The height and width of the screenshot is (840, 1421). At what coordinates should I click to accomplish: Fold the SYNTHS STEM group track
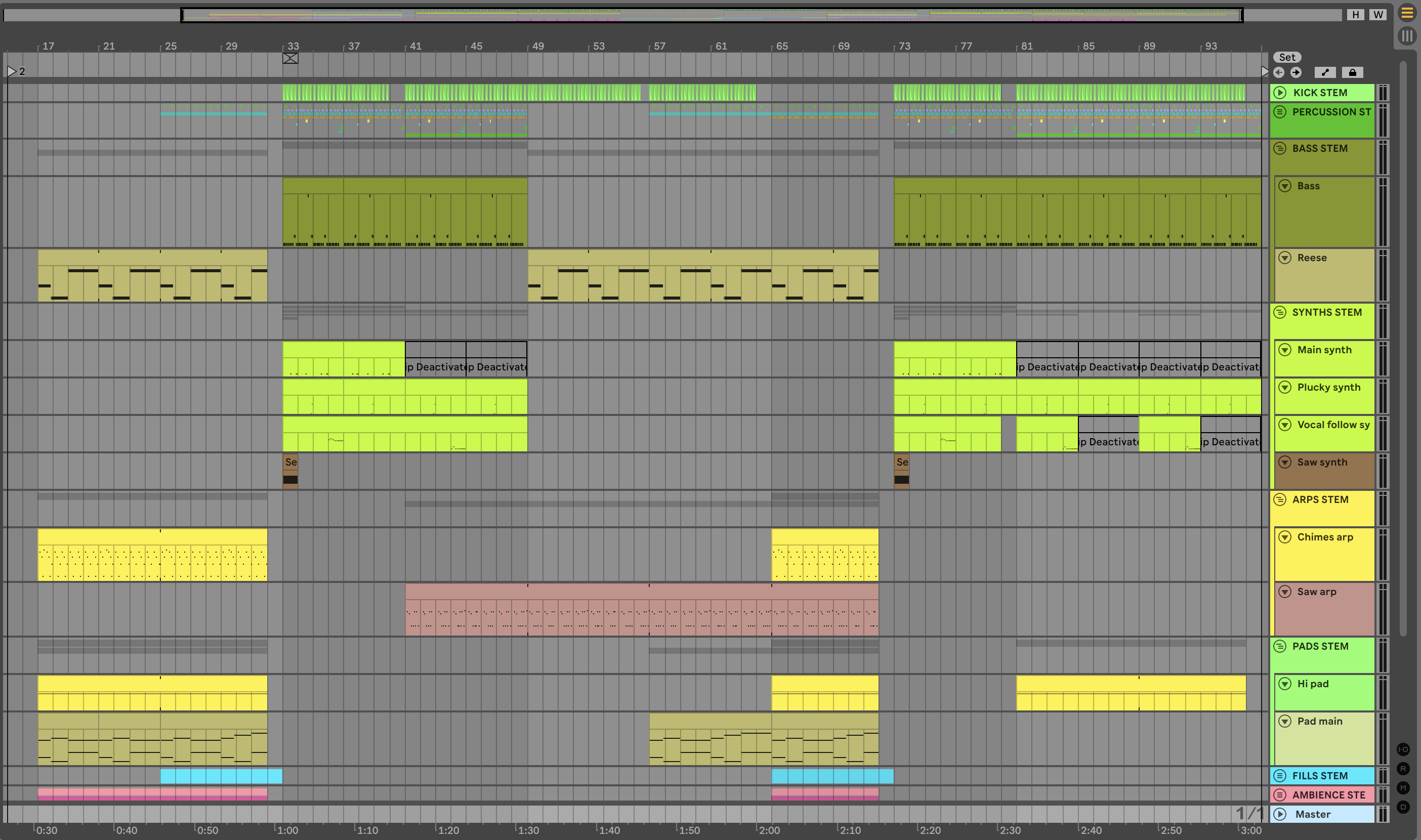tap(1279, 312)
